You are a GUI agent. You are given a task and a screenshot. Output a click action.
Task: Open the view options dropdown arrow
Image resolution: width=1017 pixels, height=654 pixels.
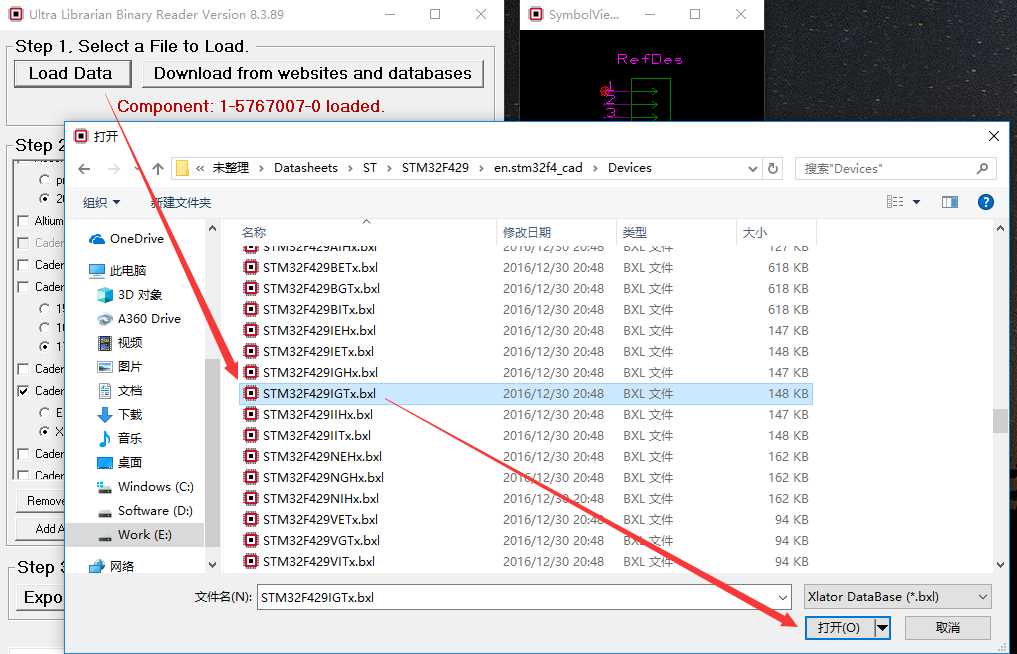point(916,202)
